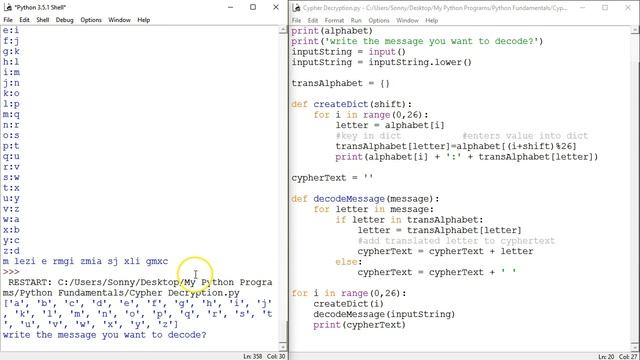
Task: Click Cypher Decryption editor title bar icon
Action: pos(296,7)
